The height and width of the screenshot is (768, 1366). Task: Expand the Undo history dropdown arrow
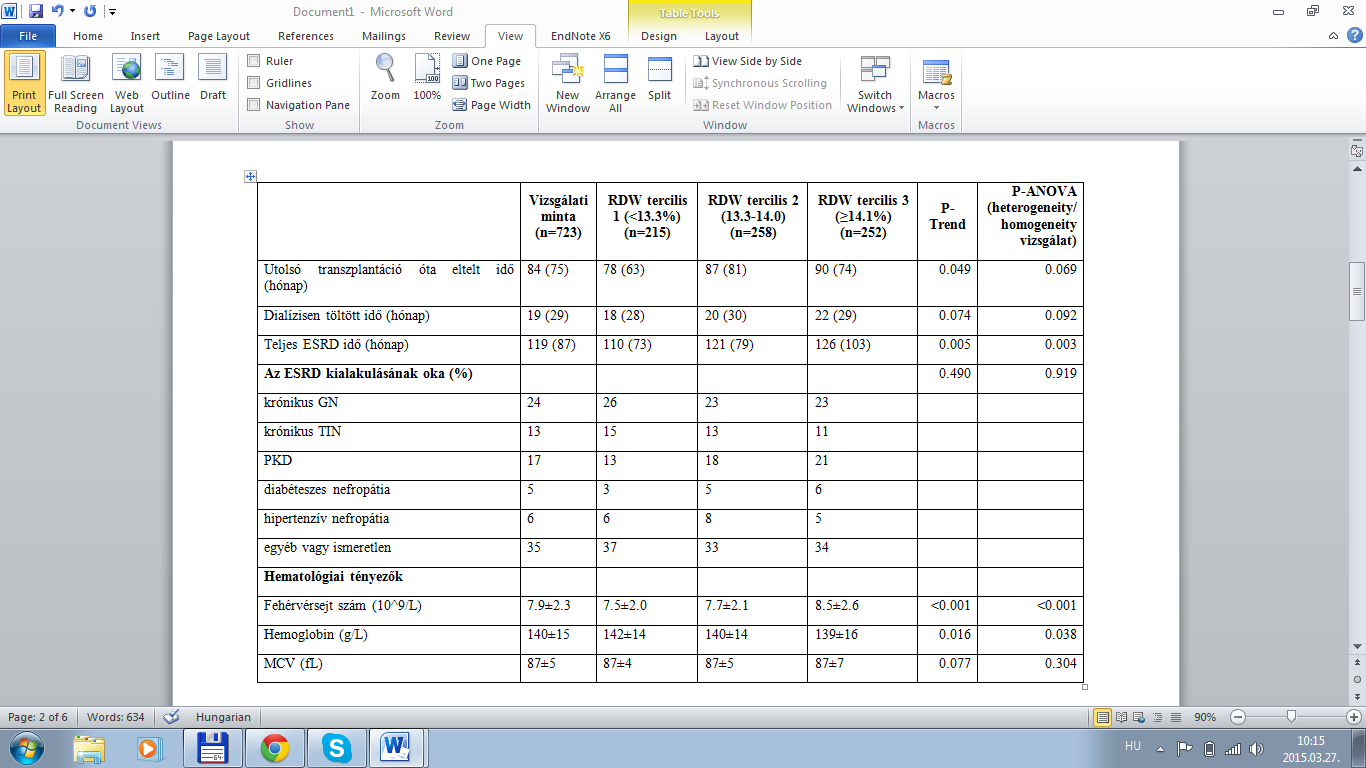pyautogui.click(x=71, y=12)
